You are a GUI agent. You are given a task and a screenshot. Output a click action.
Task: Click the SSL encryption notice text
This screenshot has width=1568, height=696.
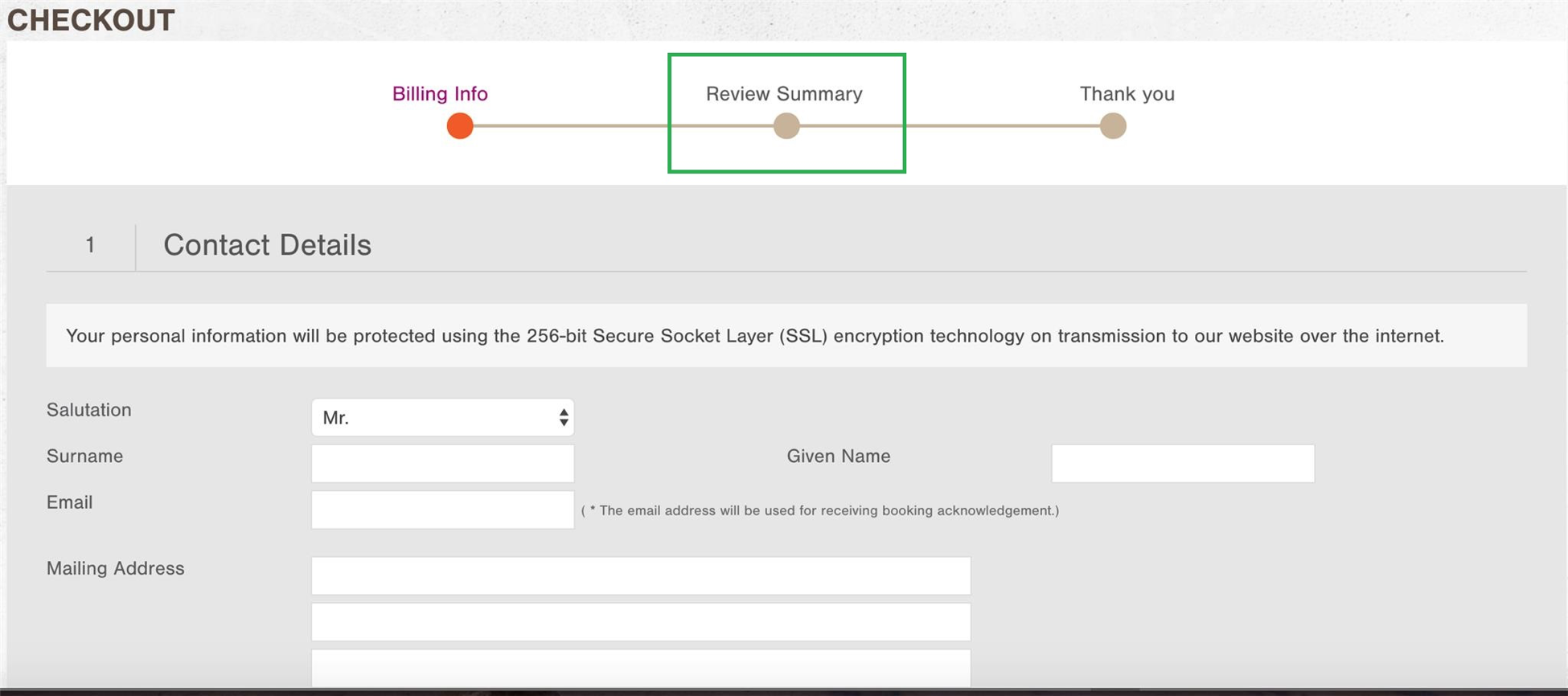(754, 336)
